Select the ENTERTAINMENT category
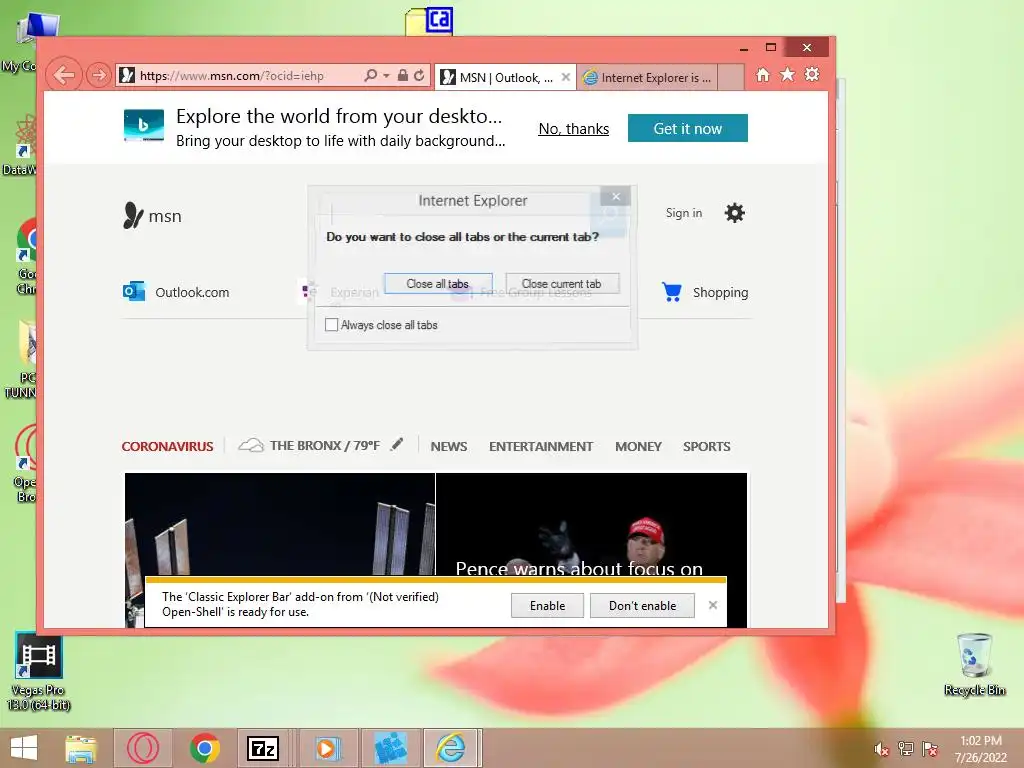Viewport: 1024px width, 768px height. pyautogui.click(x=541, y=447)
